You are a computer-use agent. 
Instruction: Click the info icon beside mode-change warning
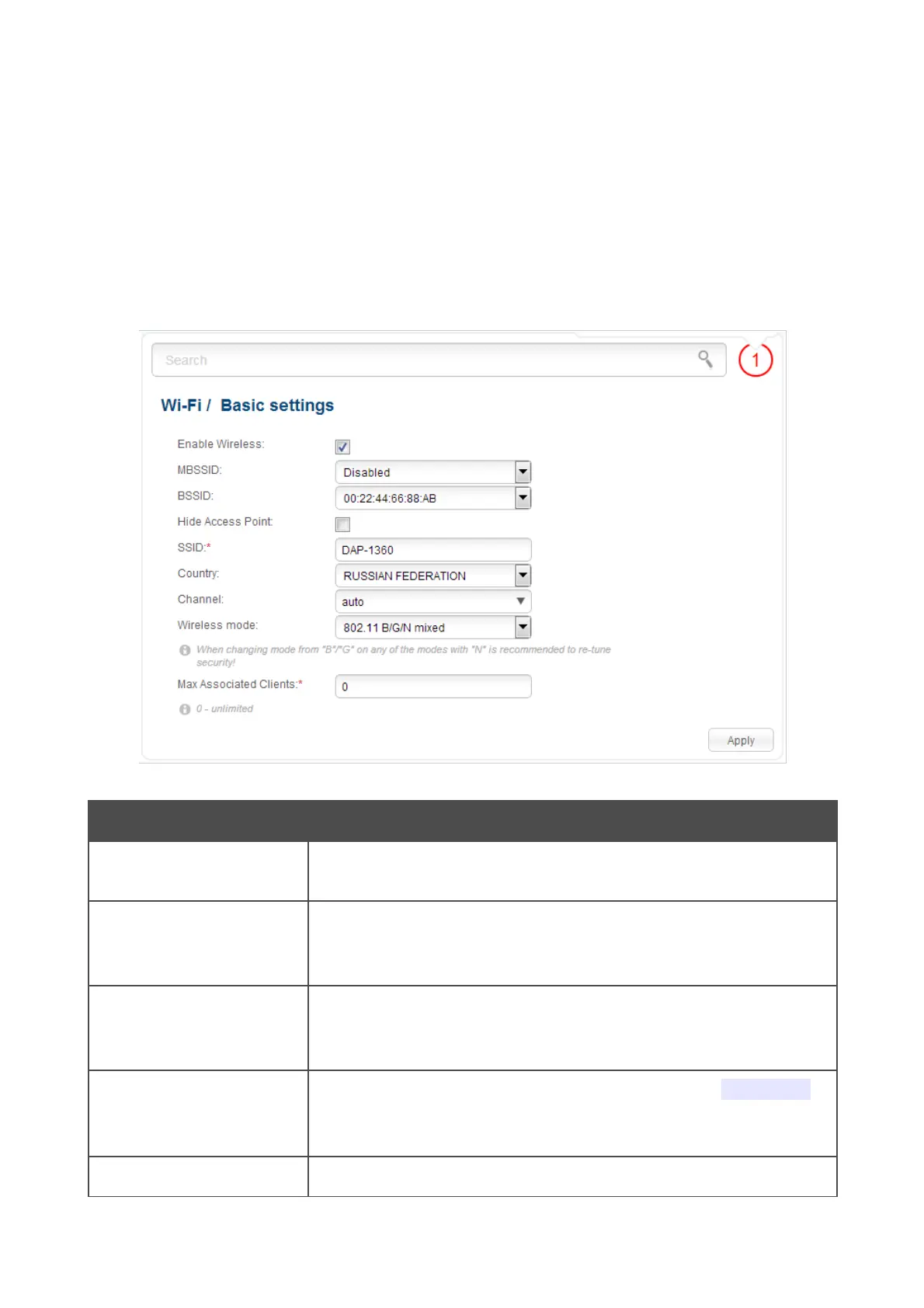click(x=185, y=650)
